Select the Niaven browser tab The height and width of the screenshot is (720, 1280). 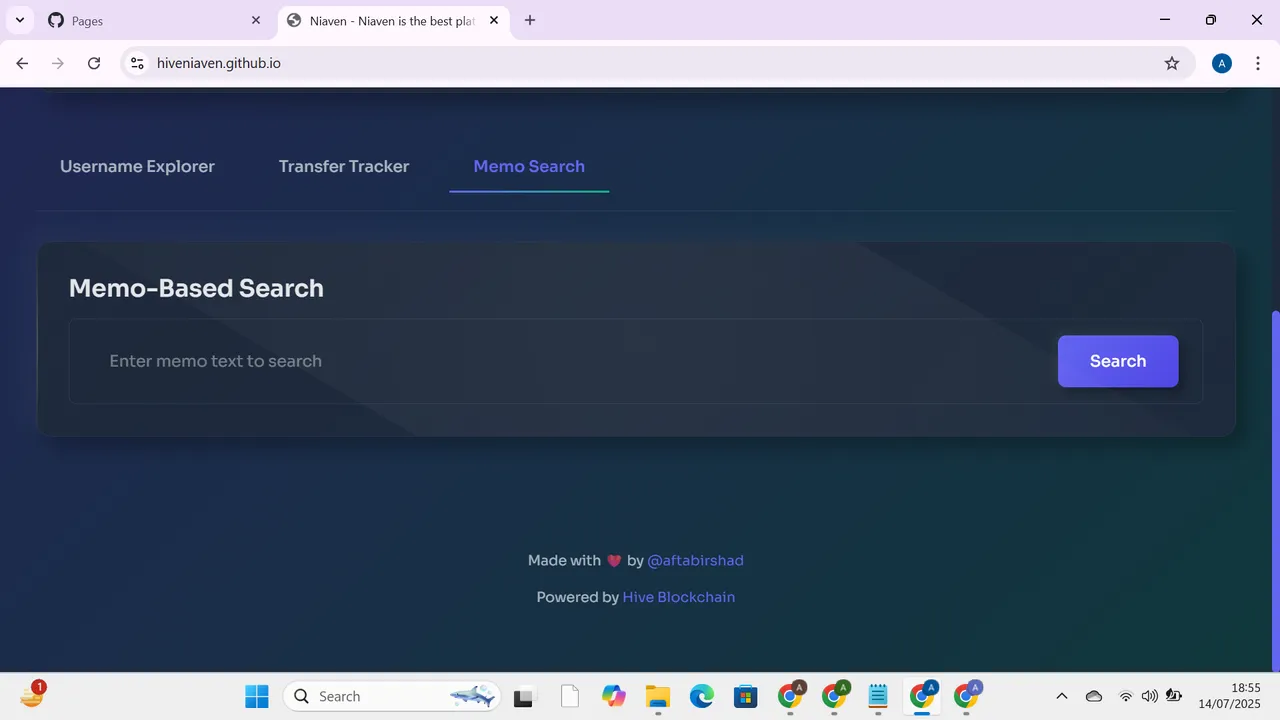(x=392, y=20)
